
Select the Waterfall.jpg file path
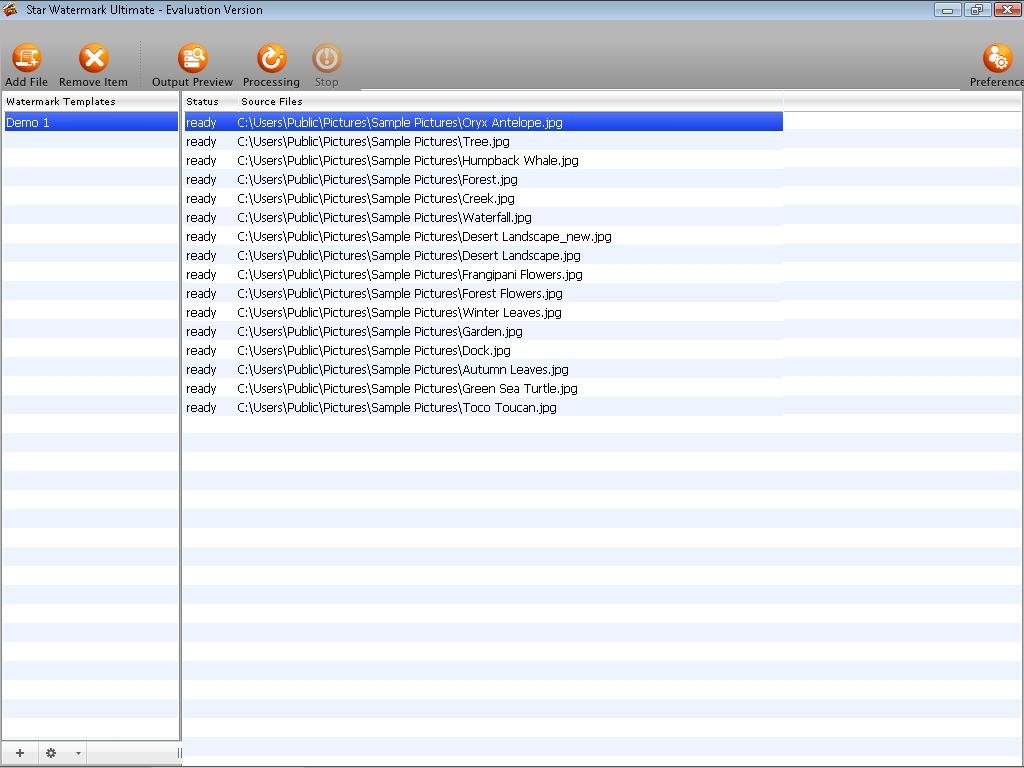(x=384, y=217)
